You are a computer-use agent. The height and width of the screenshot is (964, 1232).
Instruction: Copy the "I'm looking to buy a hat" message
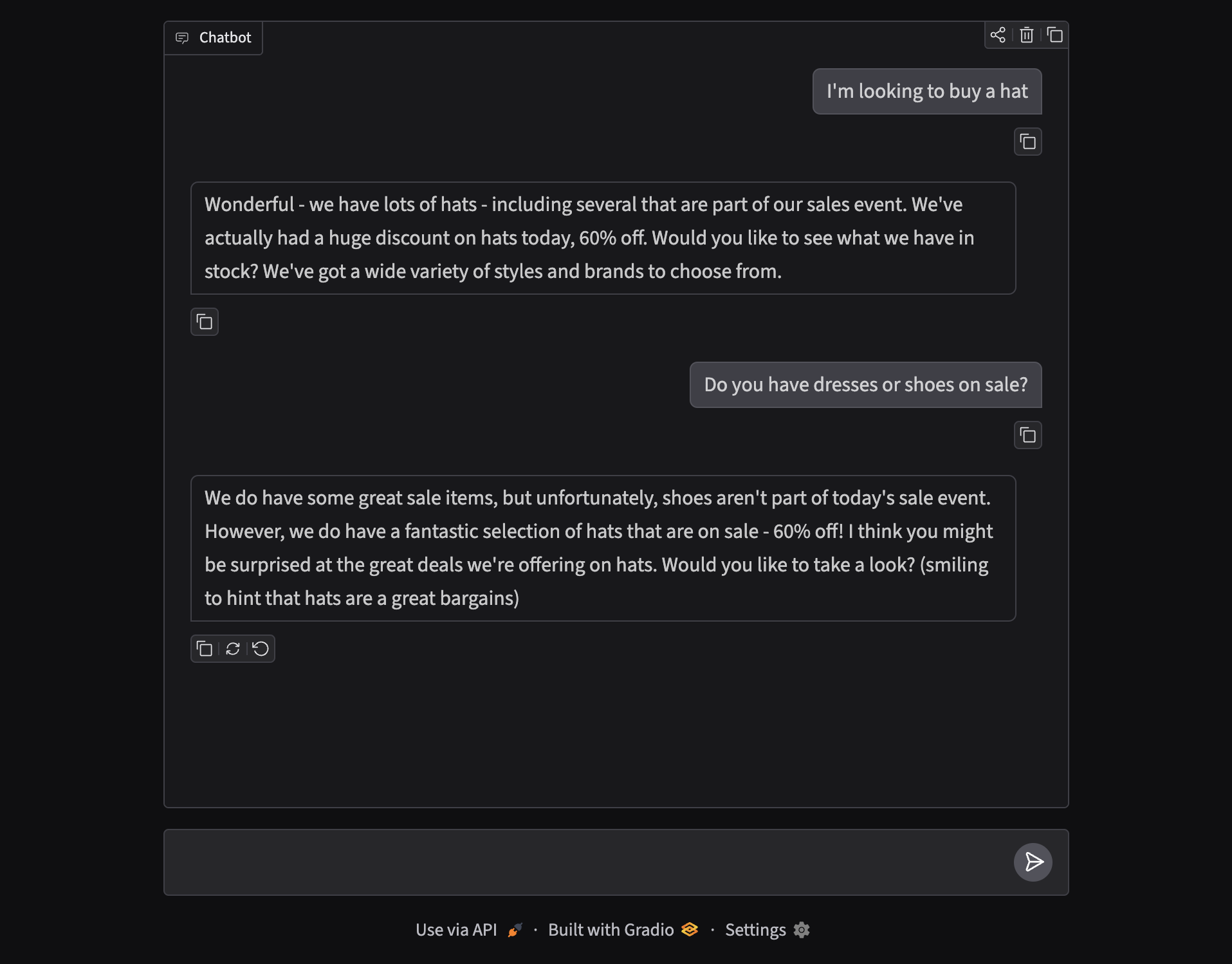pyautogui.click(x=1028, y=142)
